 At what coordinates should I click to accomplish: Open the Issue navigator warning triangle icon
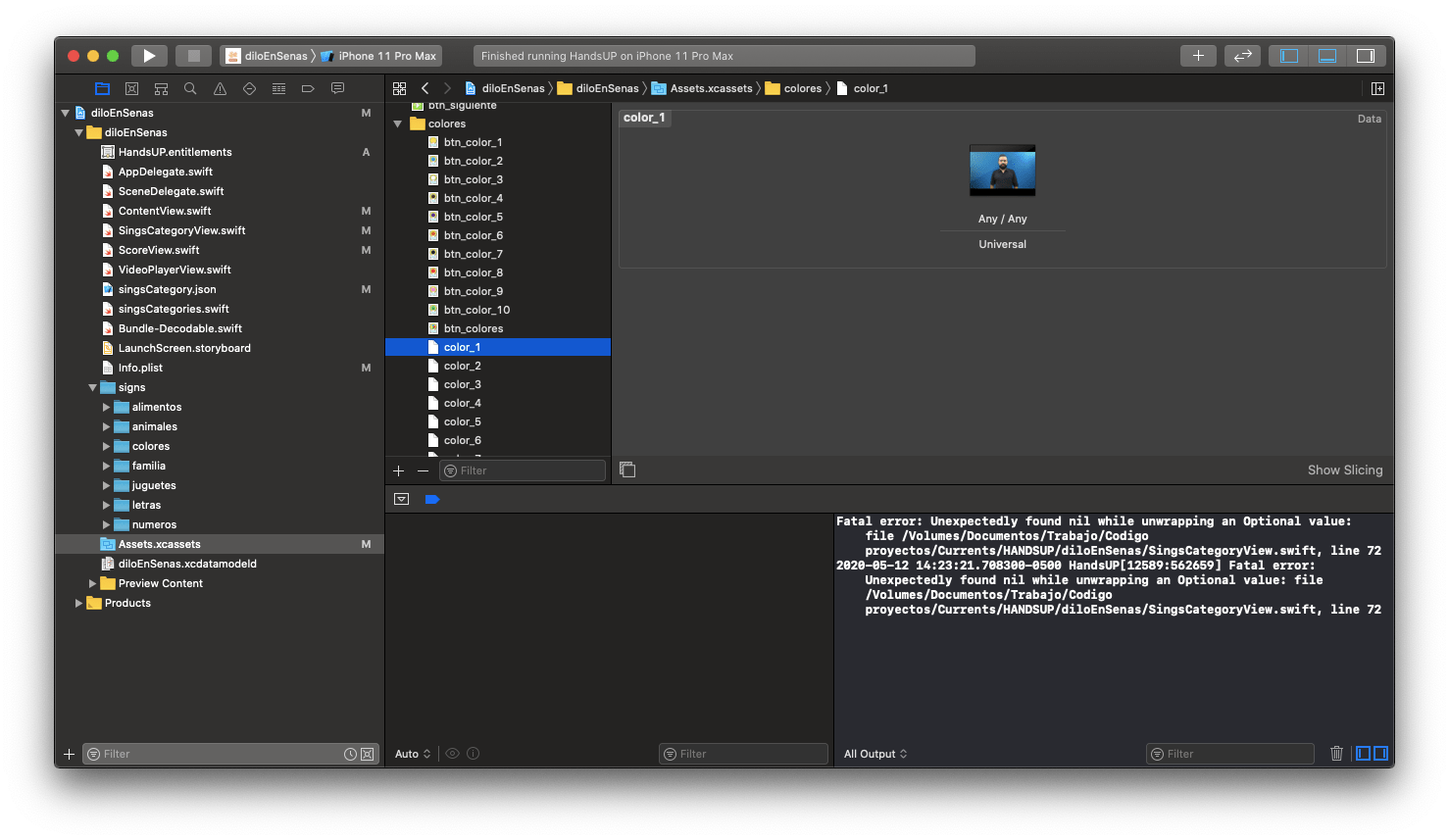220,88
